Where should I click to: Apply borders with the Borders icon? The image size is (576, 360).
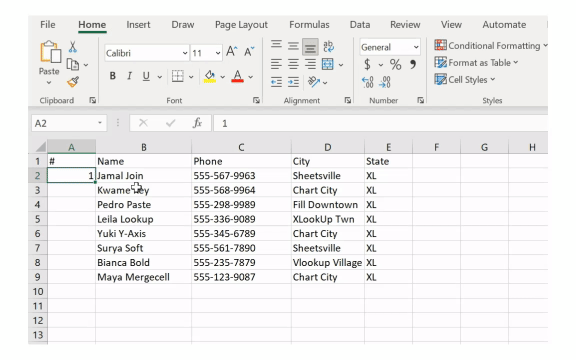pos(178,76)
